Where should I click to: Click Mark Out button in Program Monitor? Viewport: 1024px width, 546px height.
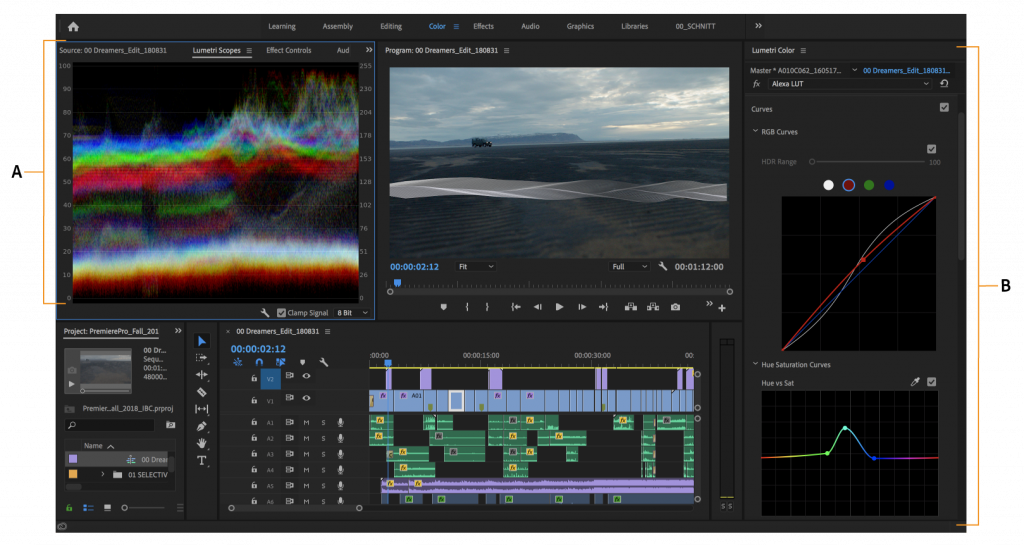487,307
